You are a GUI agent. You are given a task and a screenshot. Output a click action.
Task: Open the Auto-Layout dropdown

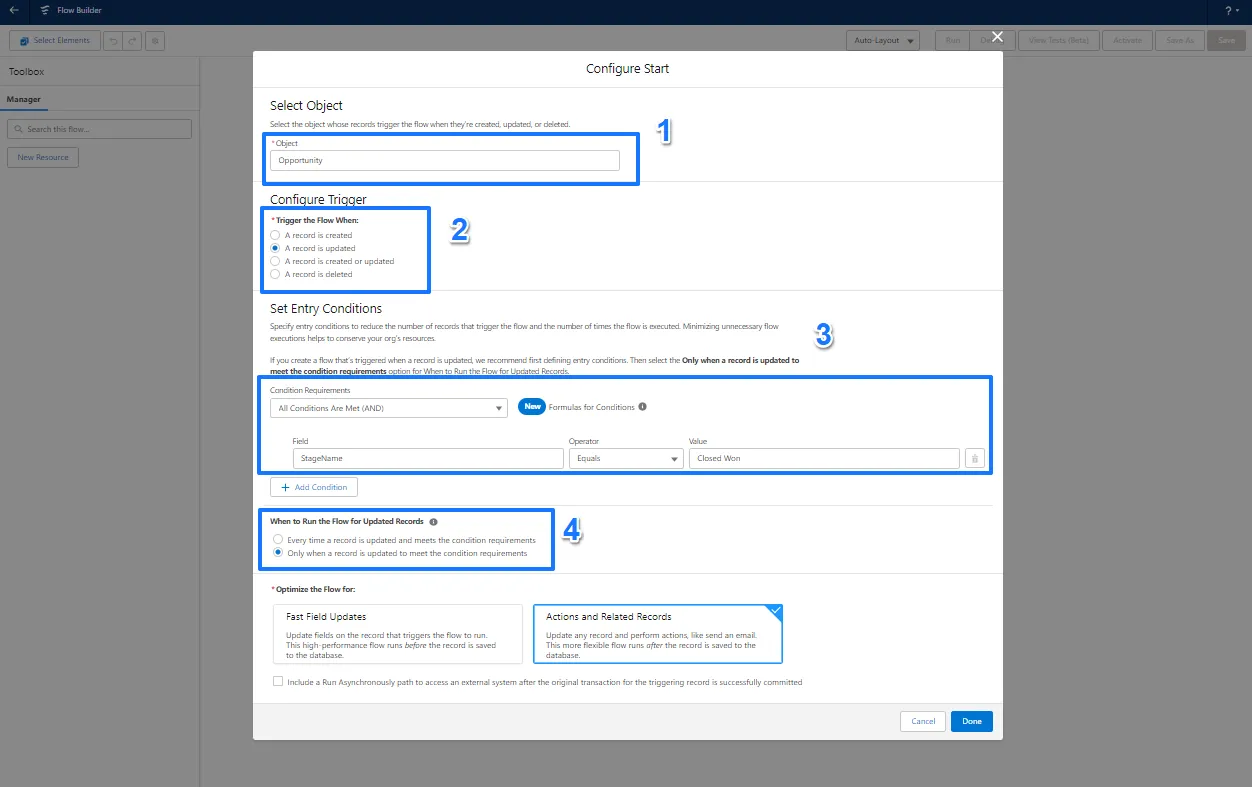[883, 41]
